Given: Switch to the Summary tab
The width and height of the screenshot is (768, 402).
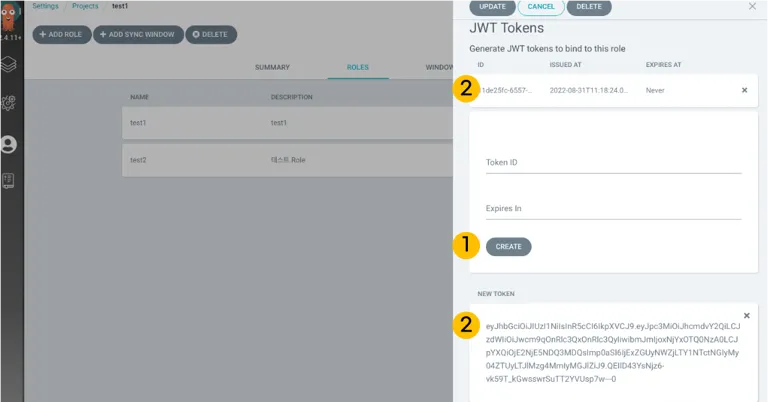Looking at the screenshot, I should (x=272, y=67).
